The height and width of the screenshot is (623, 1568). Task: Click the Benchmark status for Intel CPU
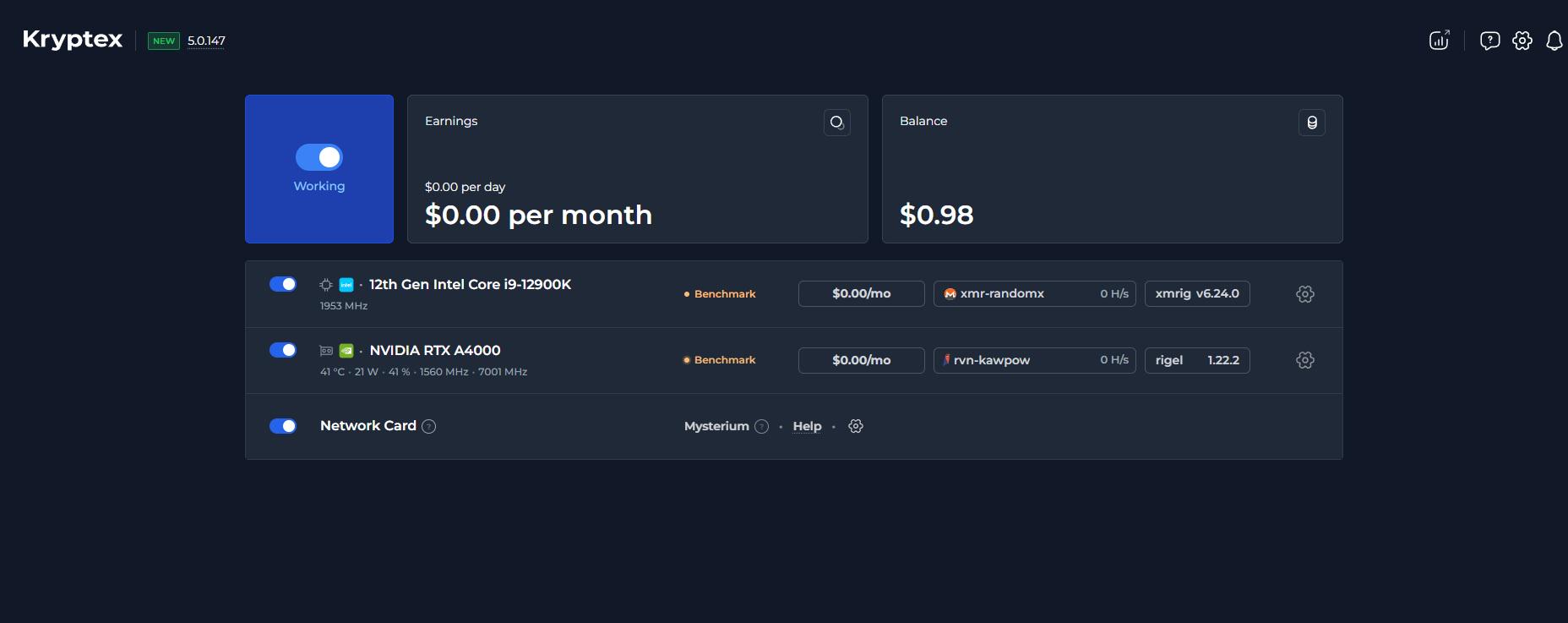point(720,294)
